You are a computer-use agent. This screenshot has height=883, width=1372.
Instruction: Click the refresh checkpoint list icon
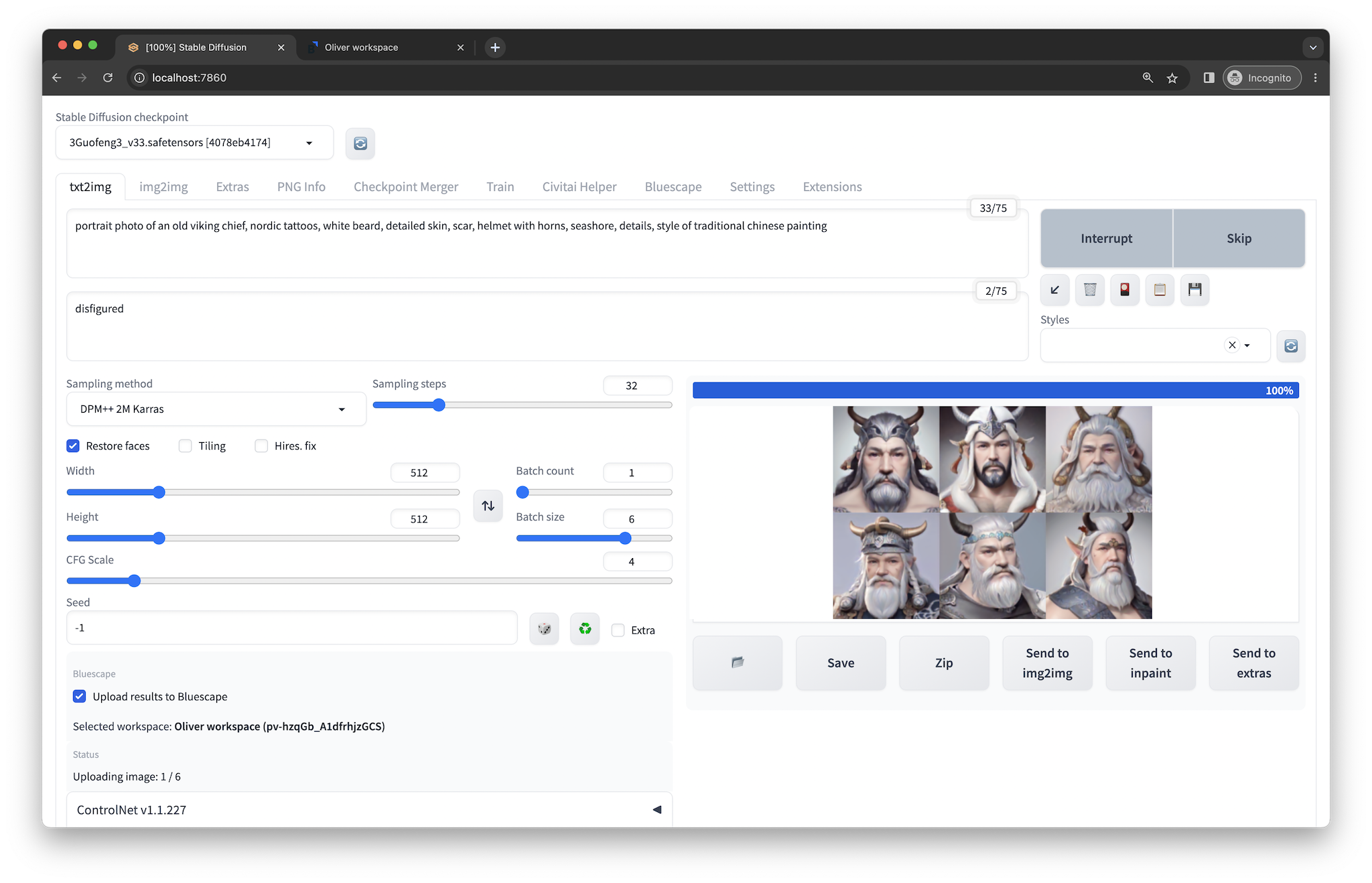point(360,143)
